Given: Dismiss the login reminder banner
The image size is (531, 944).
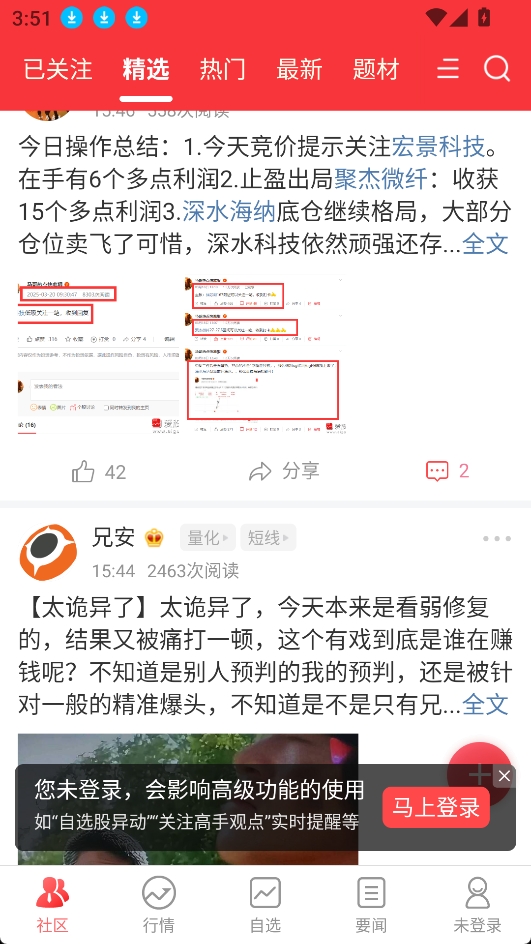Looking at the screenshot, I should point(504,777).
